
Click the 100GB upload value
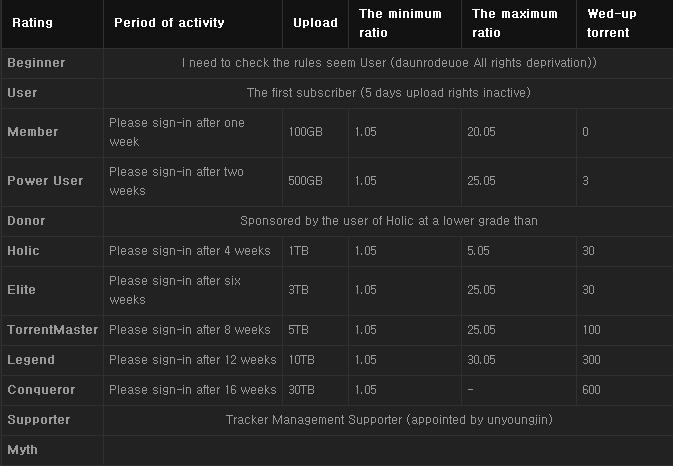coord(305,132)
